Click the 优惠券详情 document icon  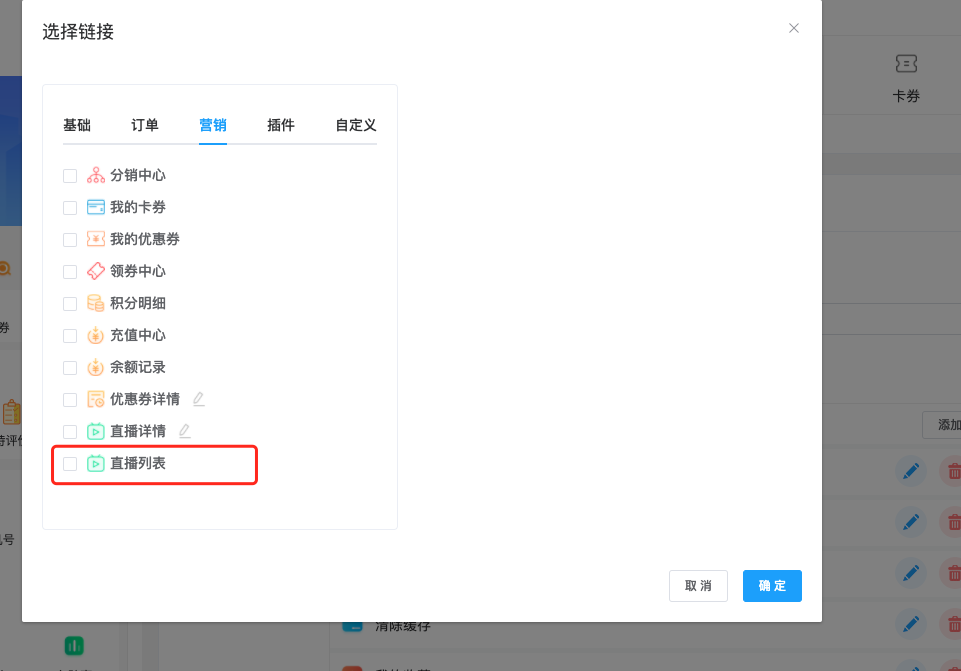point(96,399)
